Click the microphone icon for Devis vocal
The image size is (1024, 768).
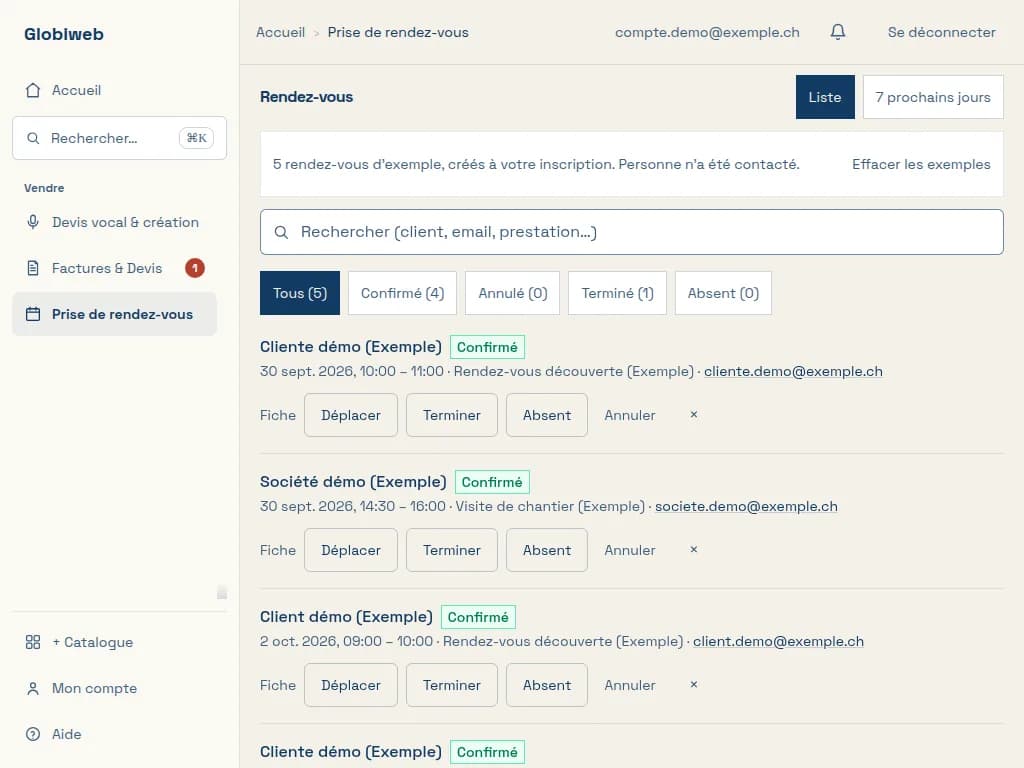coord(33,222)
